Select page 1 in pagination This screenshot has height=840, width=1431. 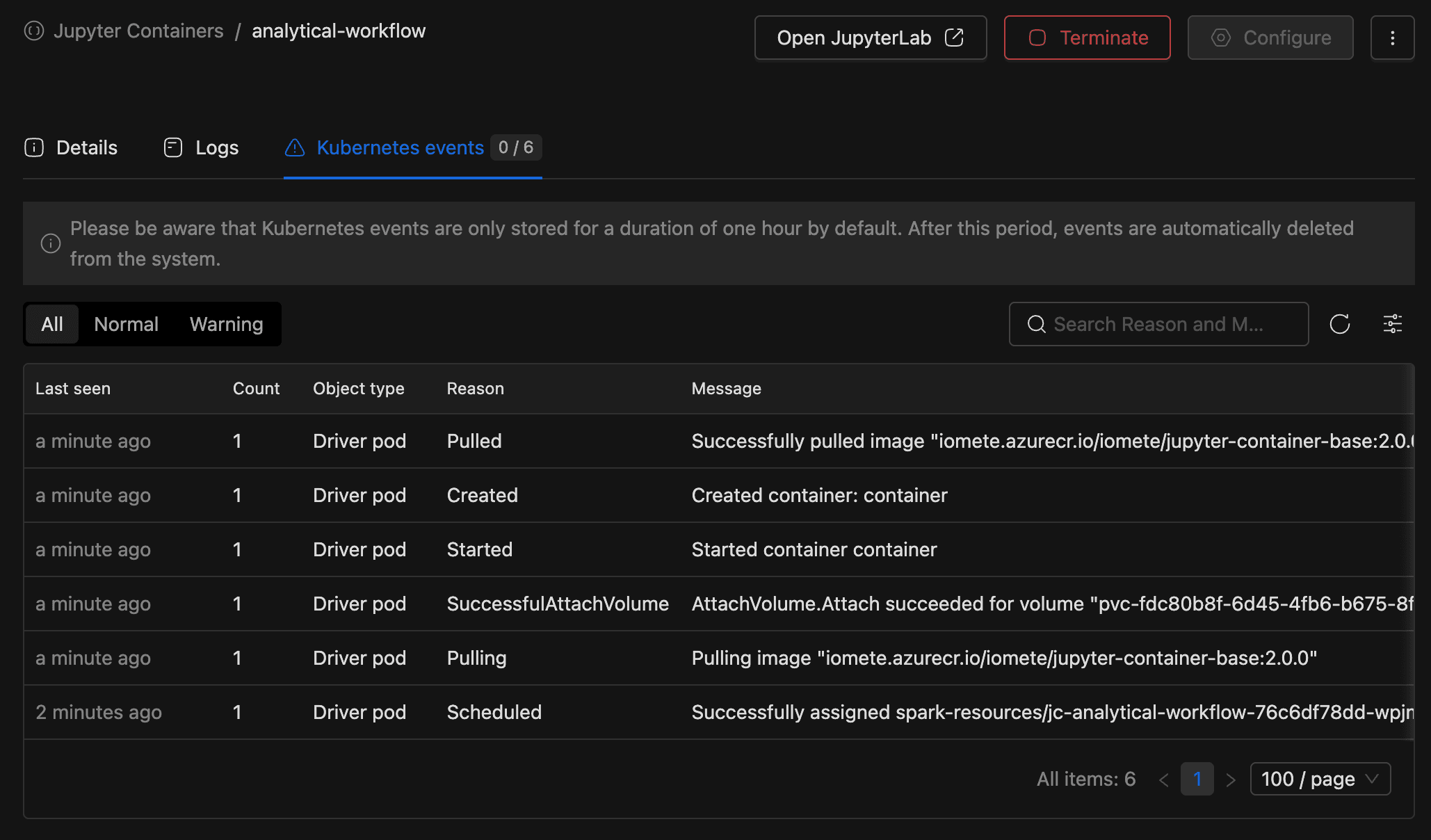(x=1197, y=779)
